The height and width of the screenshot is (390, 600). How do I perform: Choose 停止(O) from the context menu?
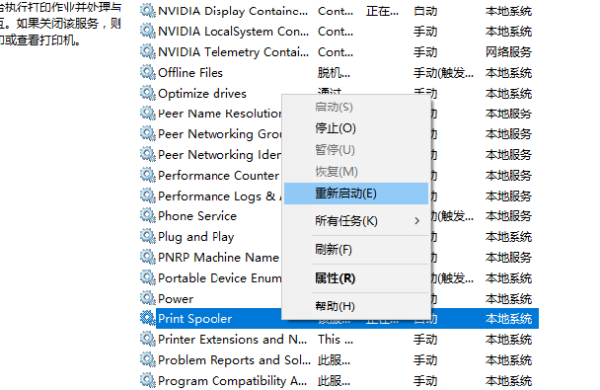pyautogui.click(x=356, y=128)
